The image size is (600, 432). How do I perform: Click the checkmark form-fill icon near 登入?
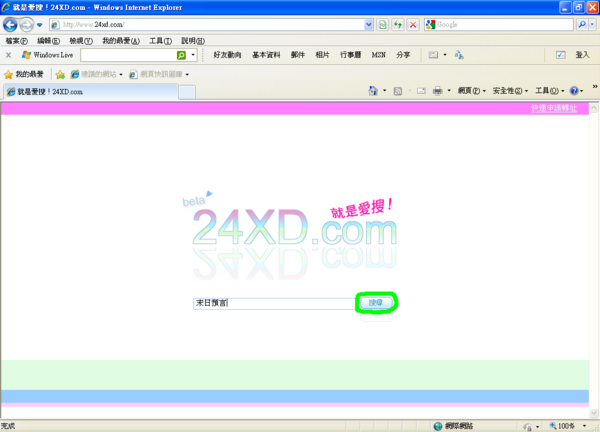(561, 55)
